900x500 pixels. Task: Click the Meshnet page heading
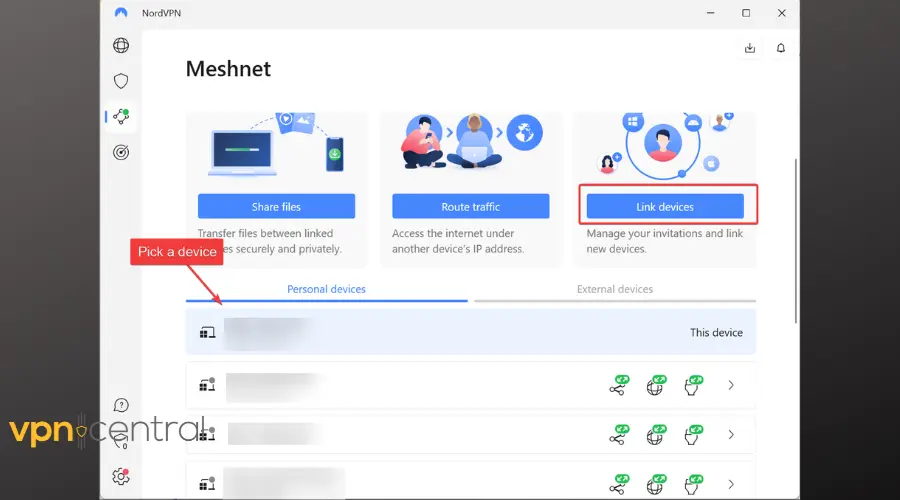228,69
